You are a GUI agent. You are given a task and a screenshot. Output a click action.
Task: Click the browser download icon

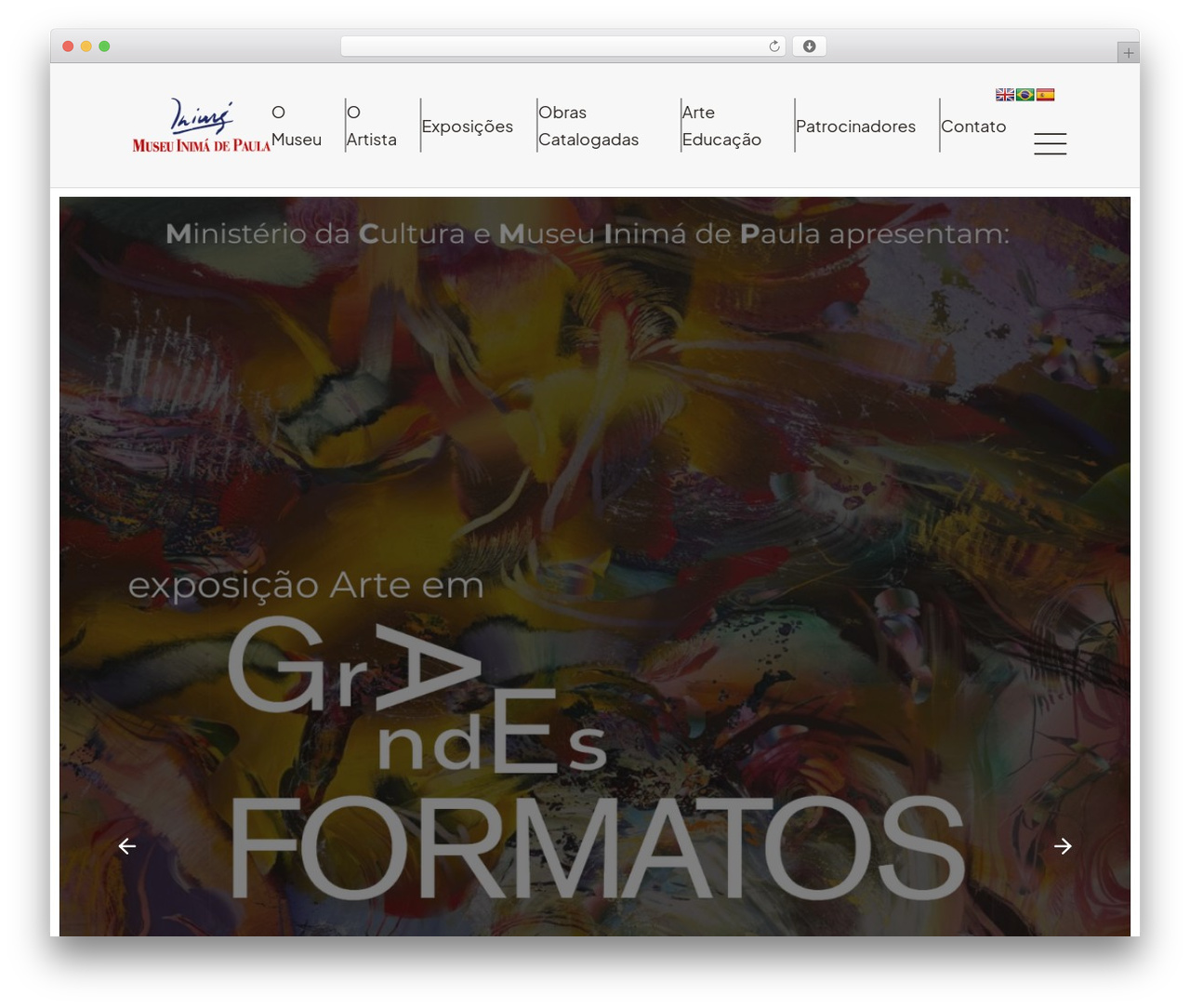point(810,46)
